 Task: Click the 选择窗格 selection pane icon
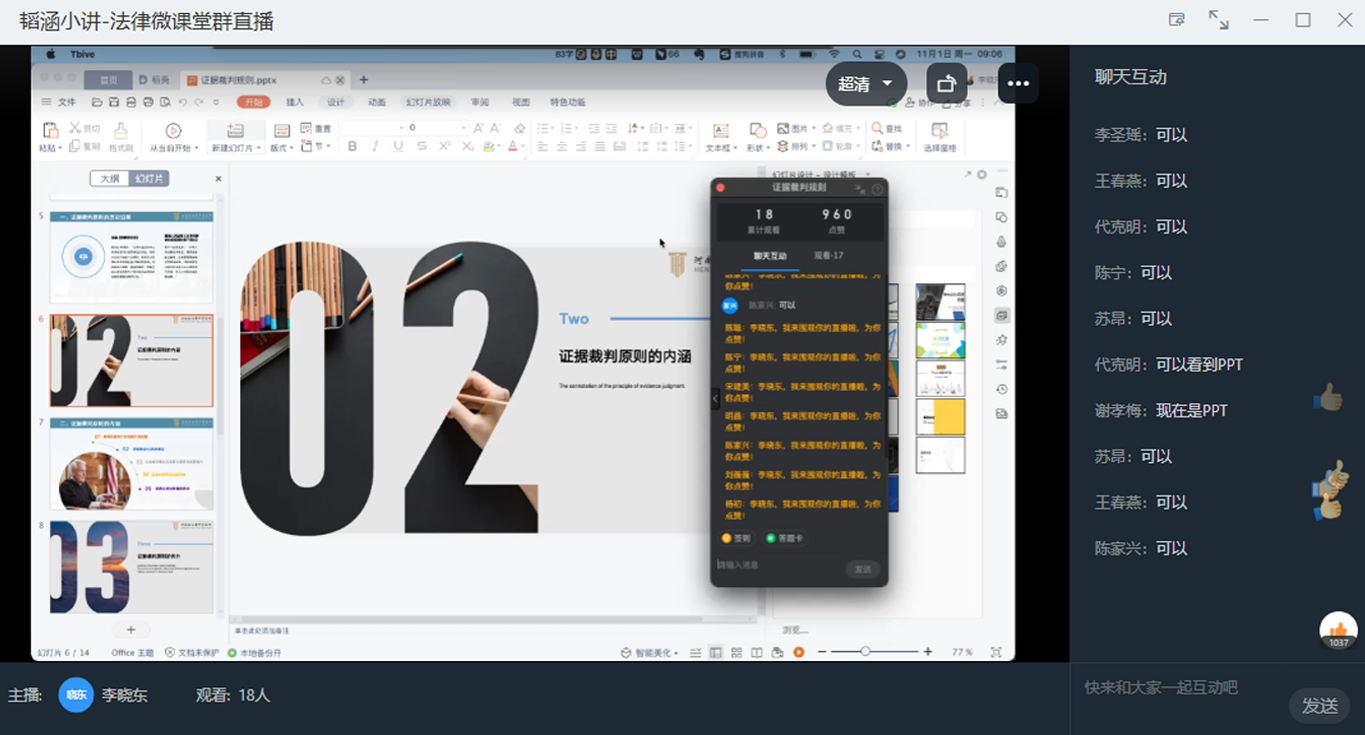[939, 130]
